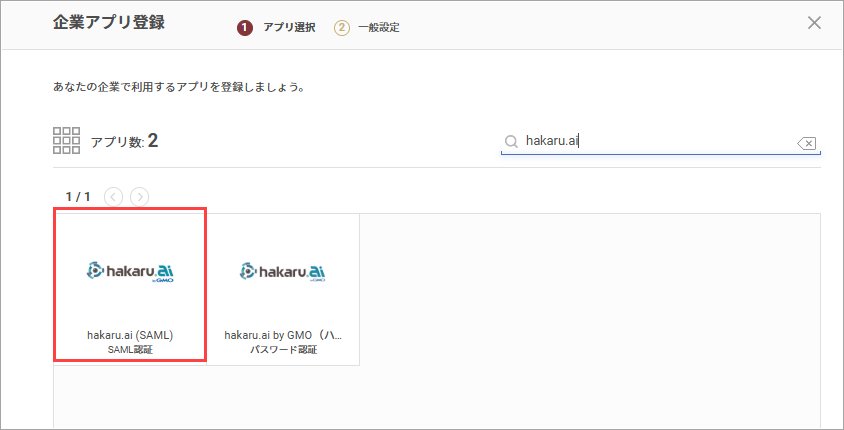
Task: Click the magnifier search icon
Action: coord(511,142)
